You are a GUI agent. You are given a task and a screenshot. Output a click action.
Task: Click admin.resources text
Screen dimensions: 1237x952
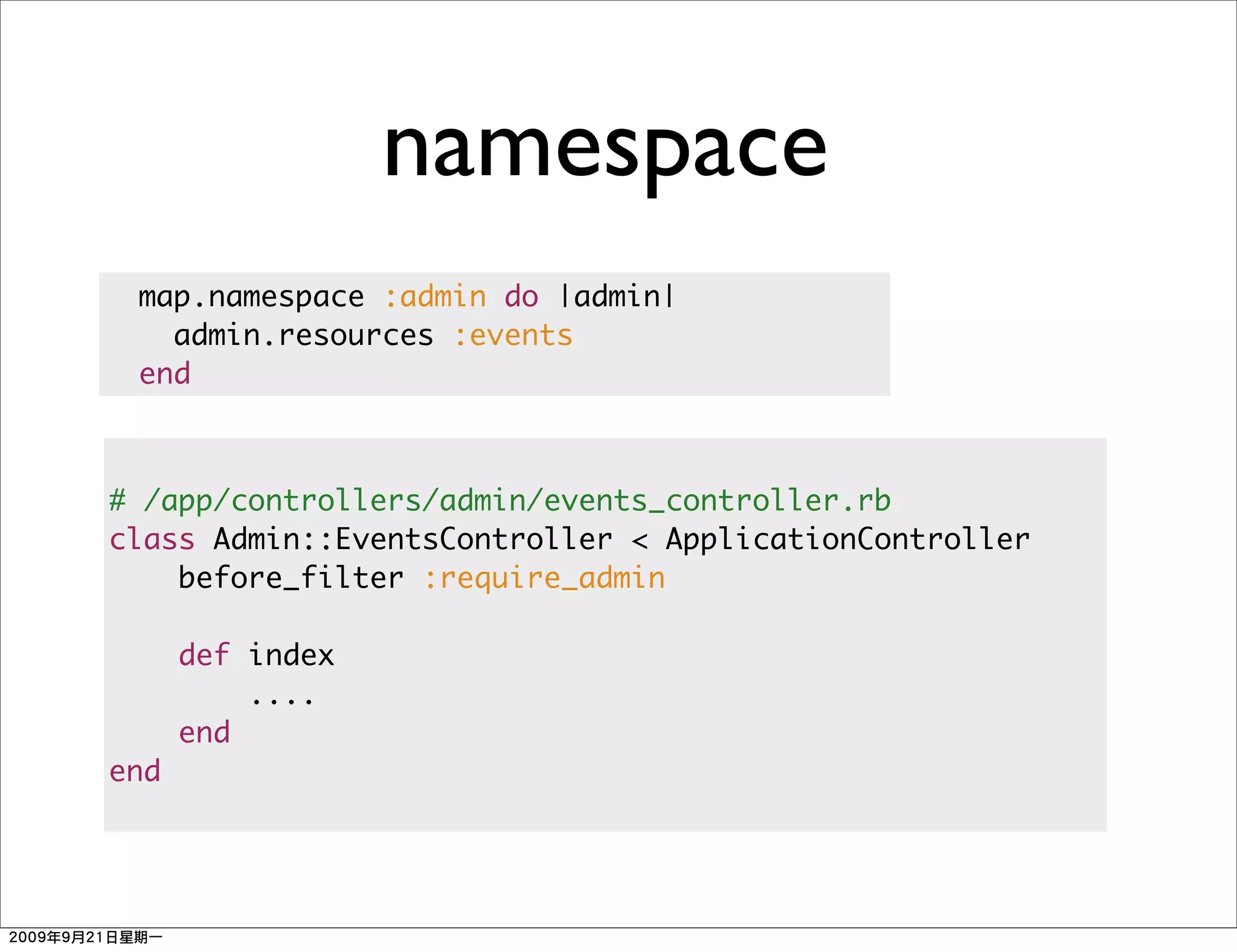coord(303,336)
